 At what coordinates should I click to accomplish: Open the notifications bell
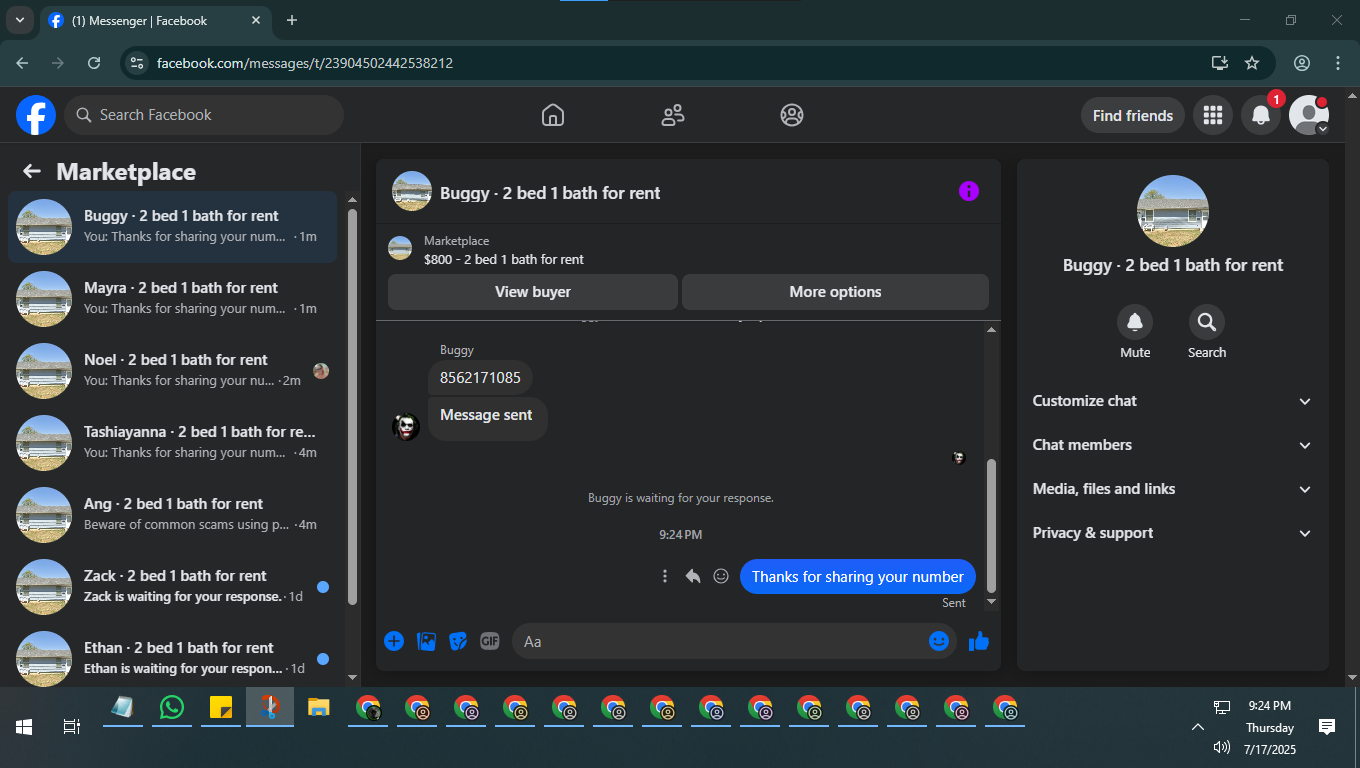click(1261, 115)
